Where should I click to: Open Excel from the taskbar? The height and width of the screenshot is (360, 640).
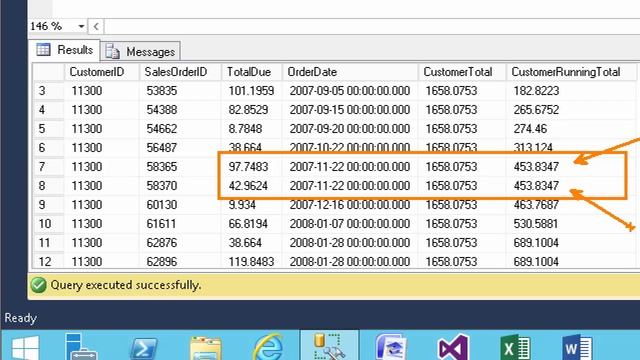coord(515,348)
